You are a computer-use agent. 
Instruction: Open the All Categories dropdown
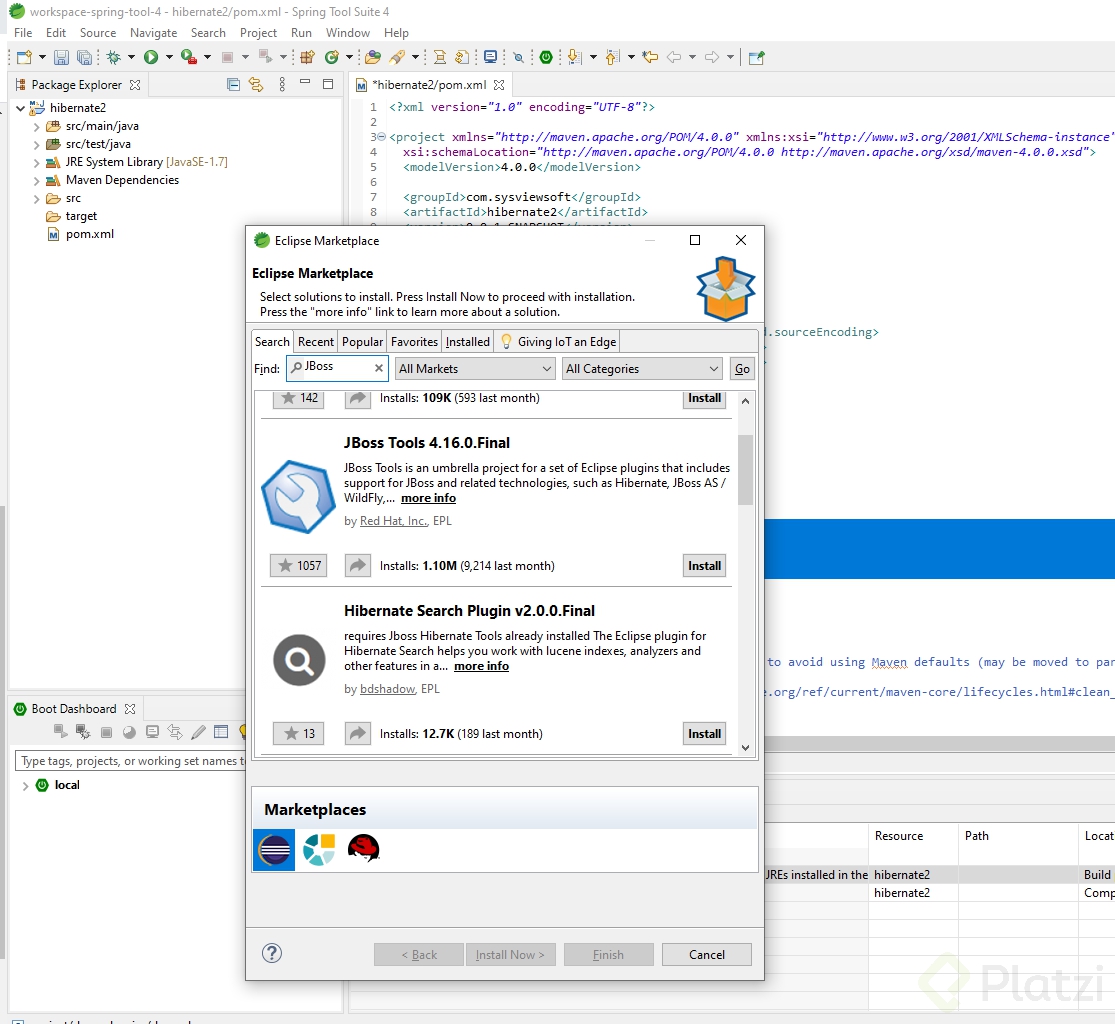click(642, 368)
